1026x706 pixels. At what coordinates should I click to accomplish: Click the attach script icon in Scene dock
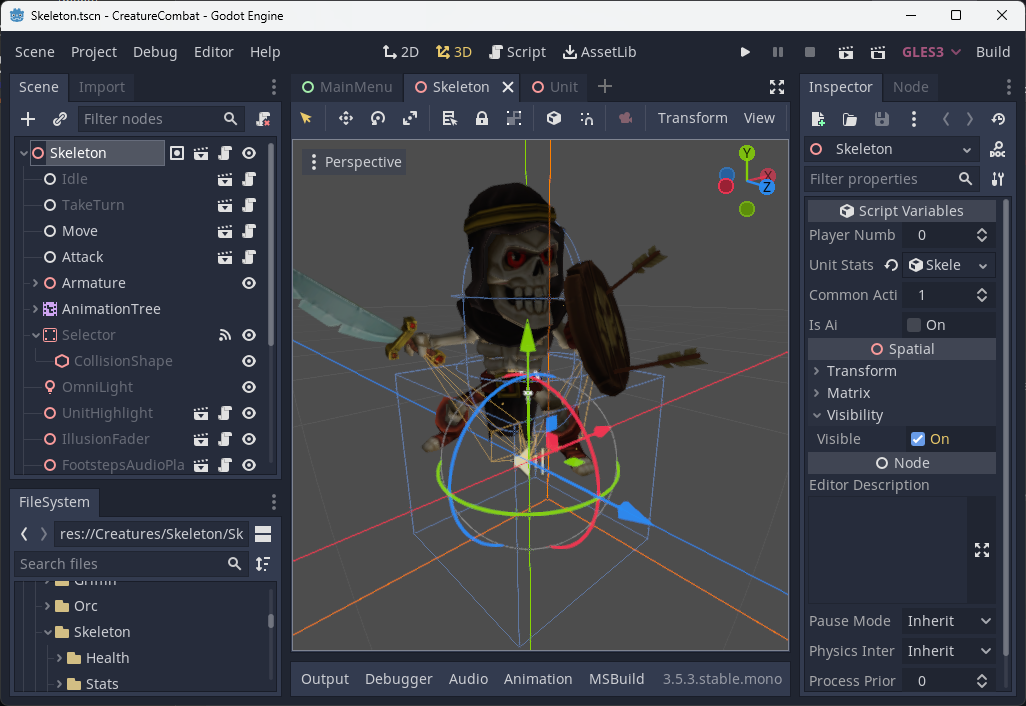[x=263, y=118]
